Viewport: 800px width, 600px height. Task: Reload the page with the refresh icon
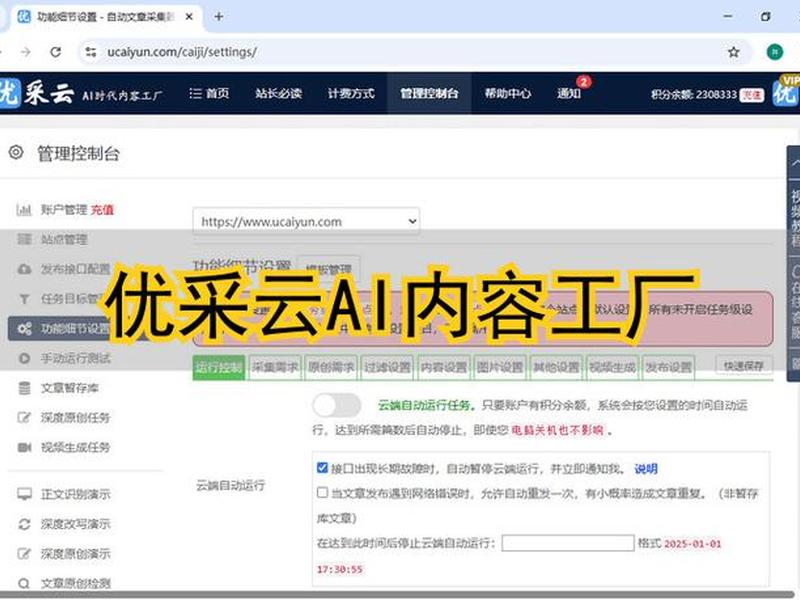click(x=56, y=52)
